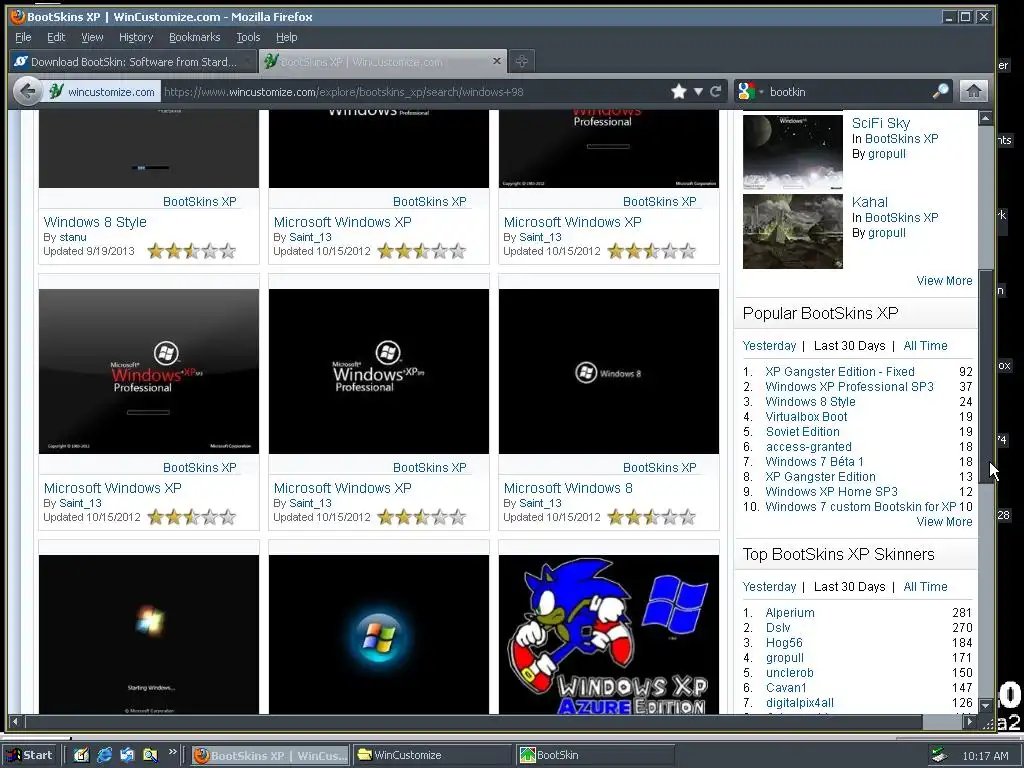Open the Kahal thumbnail image
Screen dimensions: 1024x768
[x=793, y=231]
